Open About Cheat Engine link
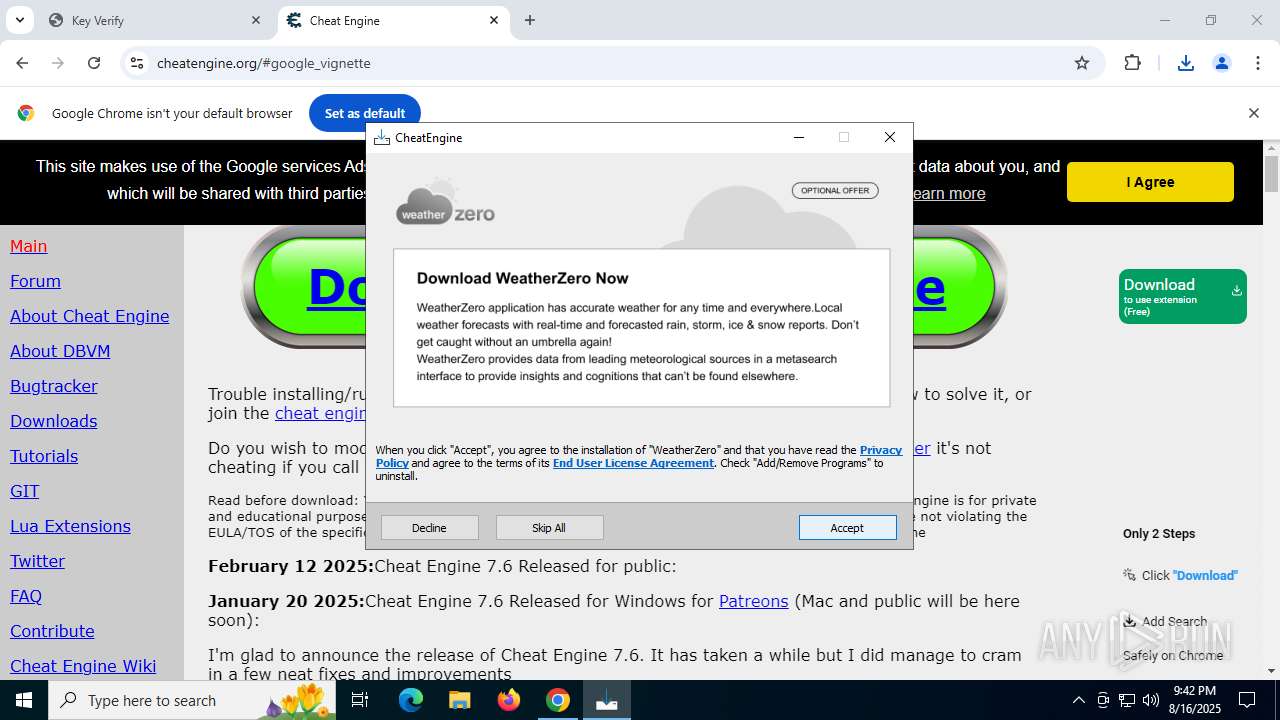1280x720 pixels. [89, 316]
